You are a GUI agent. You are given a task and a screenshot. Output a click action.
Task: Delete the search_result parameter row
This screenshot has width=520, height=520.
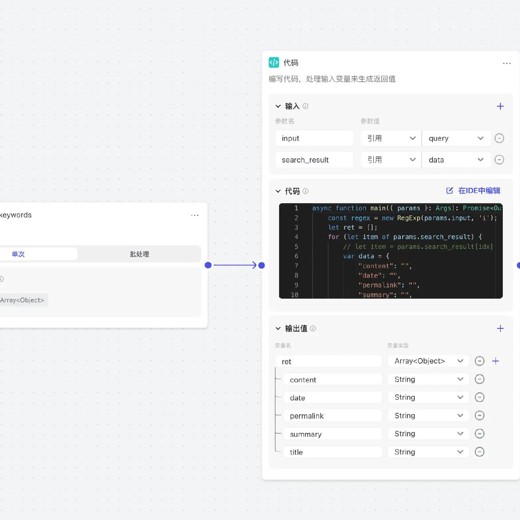pos(499,160)
